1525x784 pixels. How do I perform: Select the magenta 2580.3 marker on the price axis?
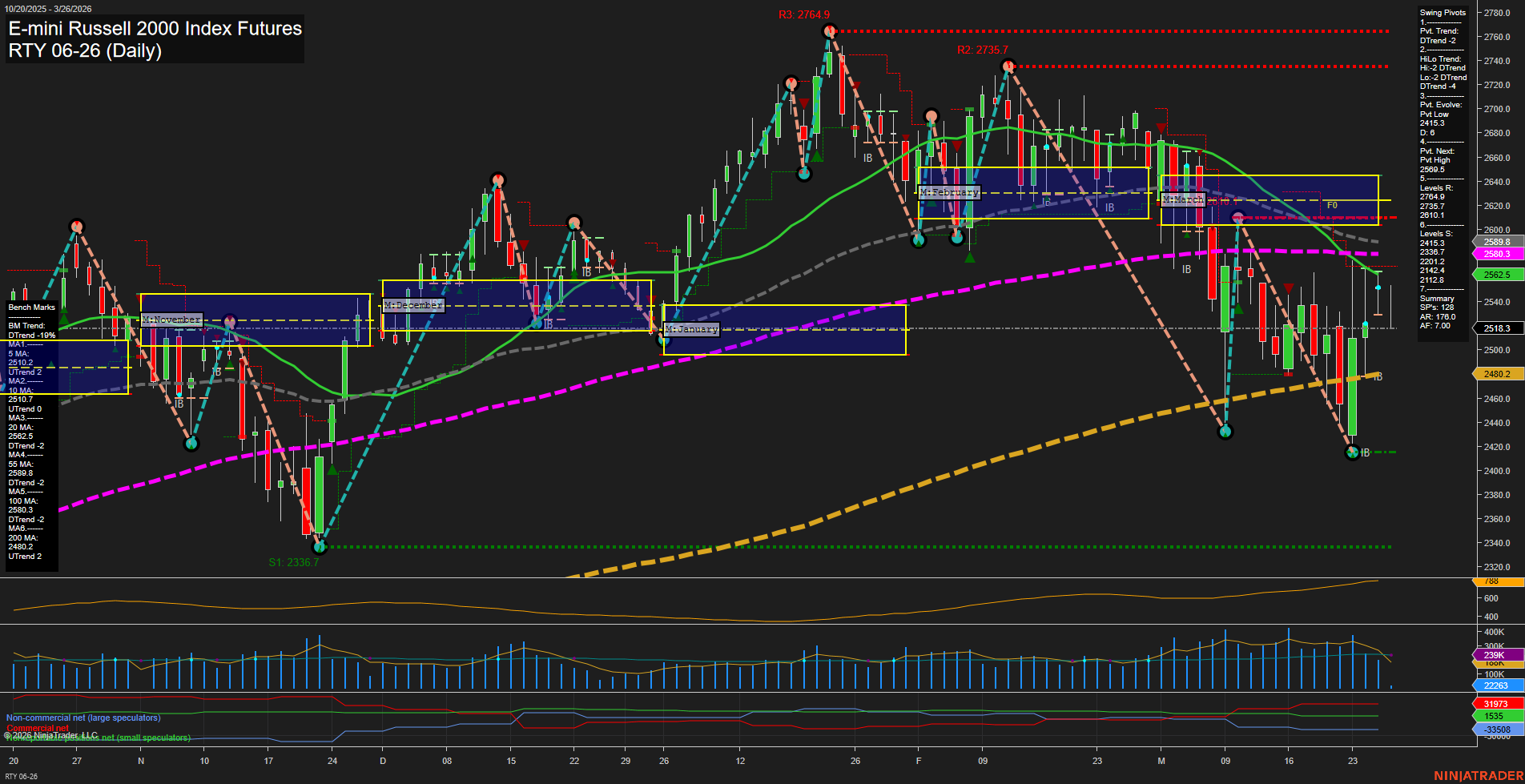pos(1496,254)
